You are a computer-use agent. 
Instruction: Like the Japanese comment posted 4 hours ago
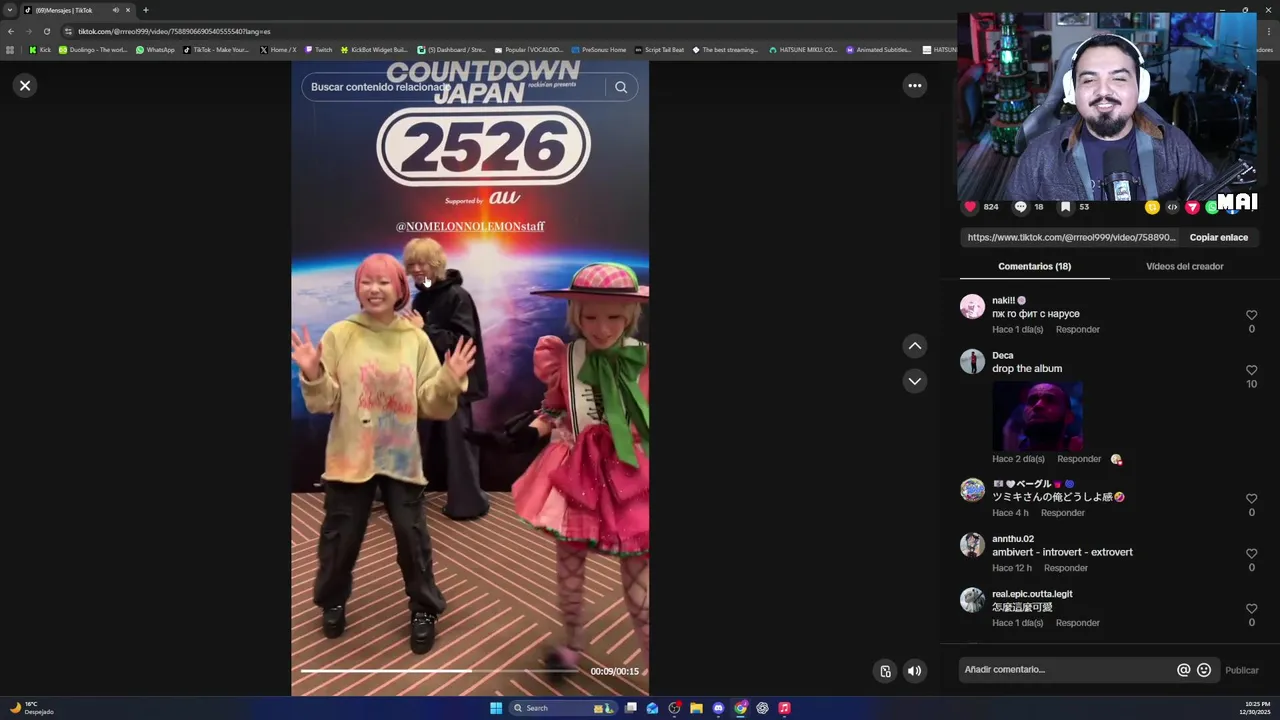coord(1251,498)
